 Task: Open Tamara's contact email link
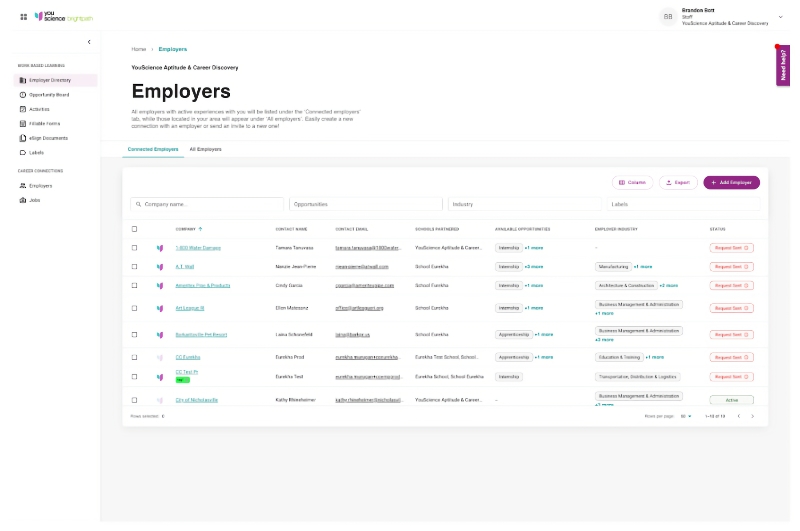tap(367, 248)
